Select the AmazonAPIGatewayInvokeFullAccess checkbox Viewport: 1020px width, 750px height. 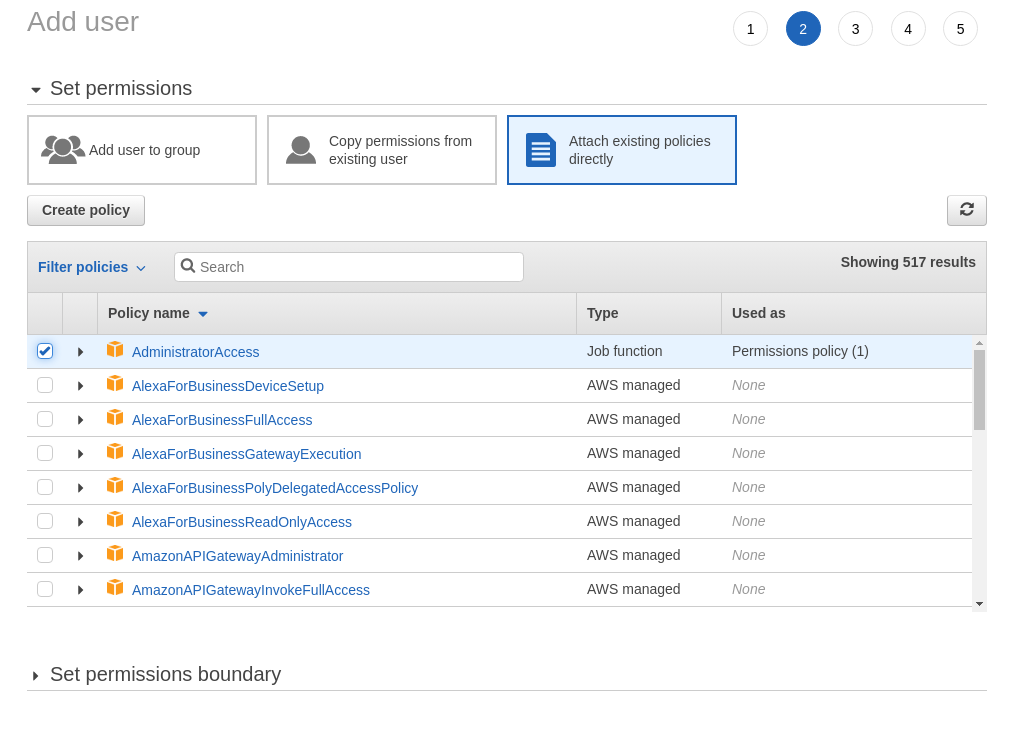[45, 589]
